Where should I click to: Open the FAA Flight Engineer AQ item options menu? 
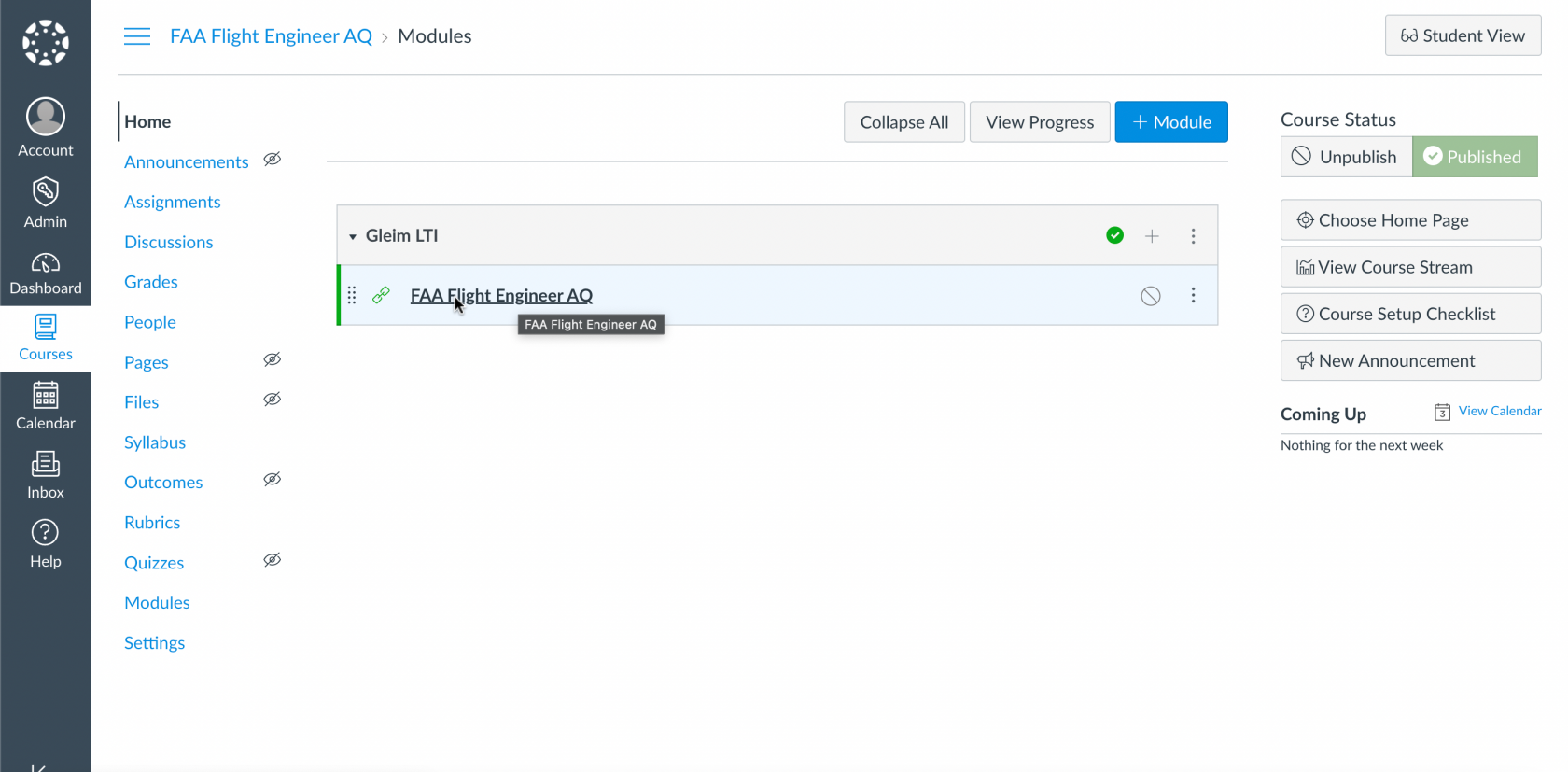pyautogui.click(x=1193, y=295)
